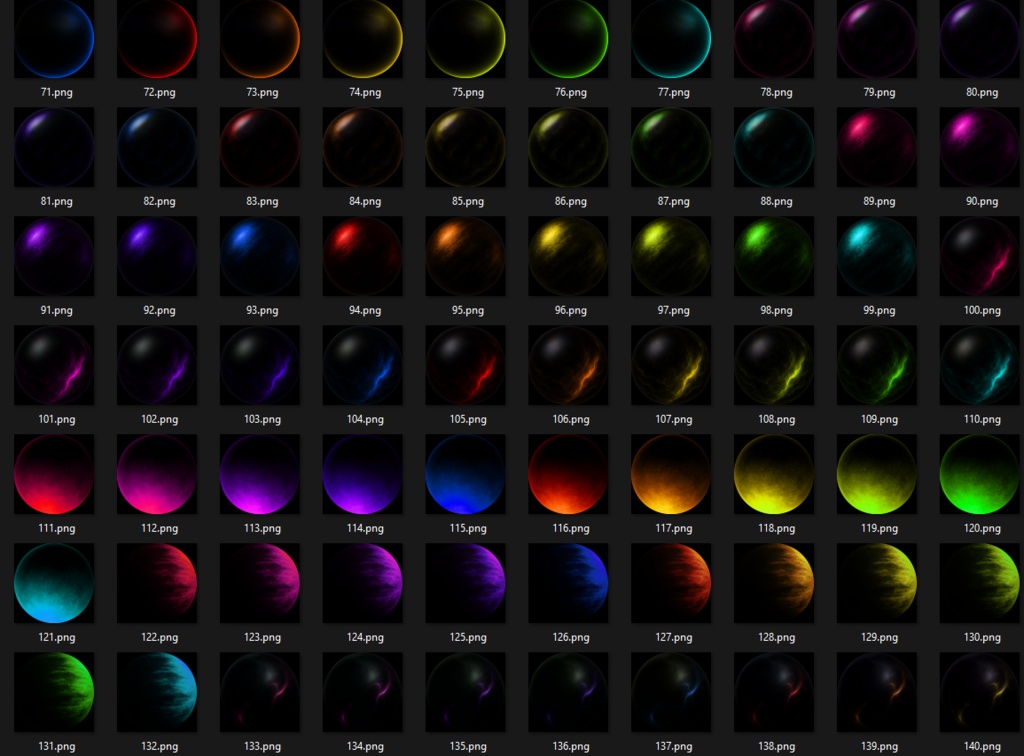Select the orange half-lit planet 128.png
Viewport: 1024px width, 756px height.
click(x=774, y=583)
